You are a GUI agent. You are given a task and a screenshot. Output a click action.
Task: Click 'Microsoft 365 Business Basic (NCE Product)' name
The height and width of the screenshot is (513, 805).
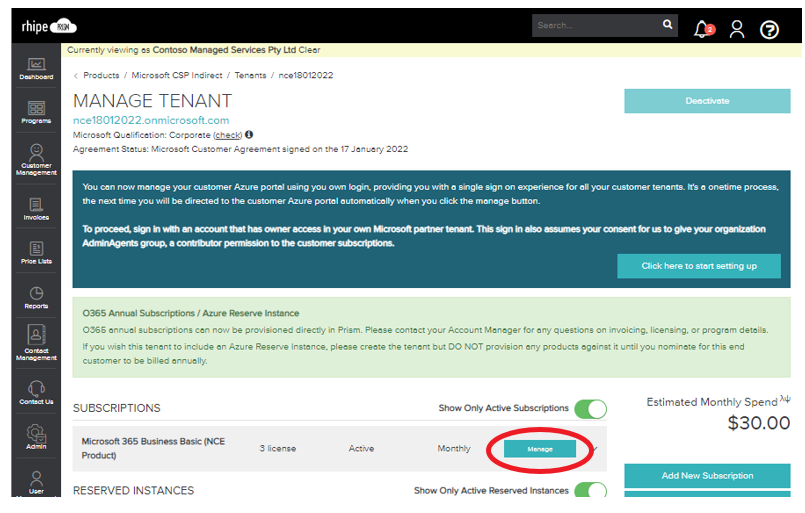click(153, 448)
